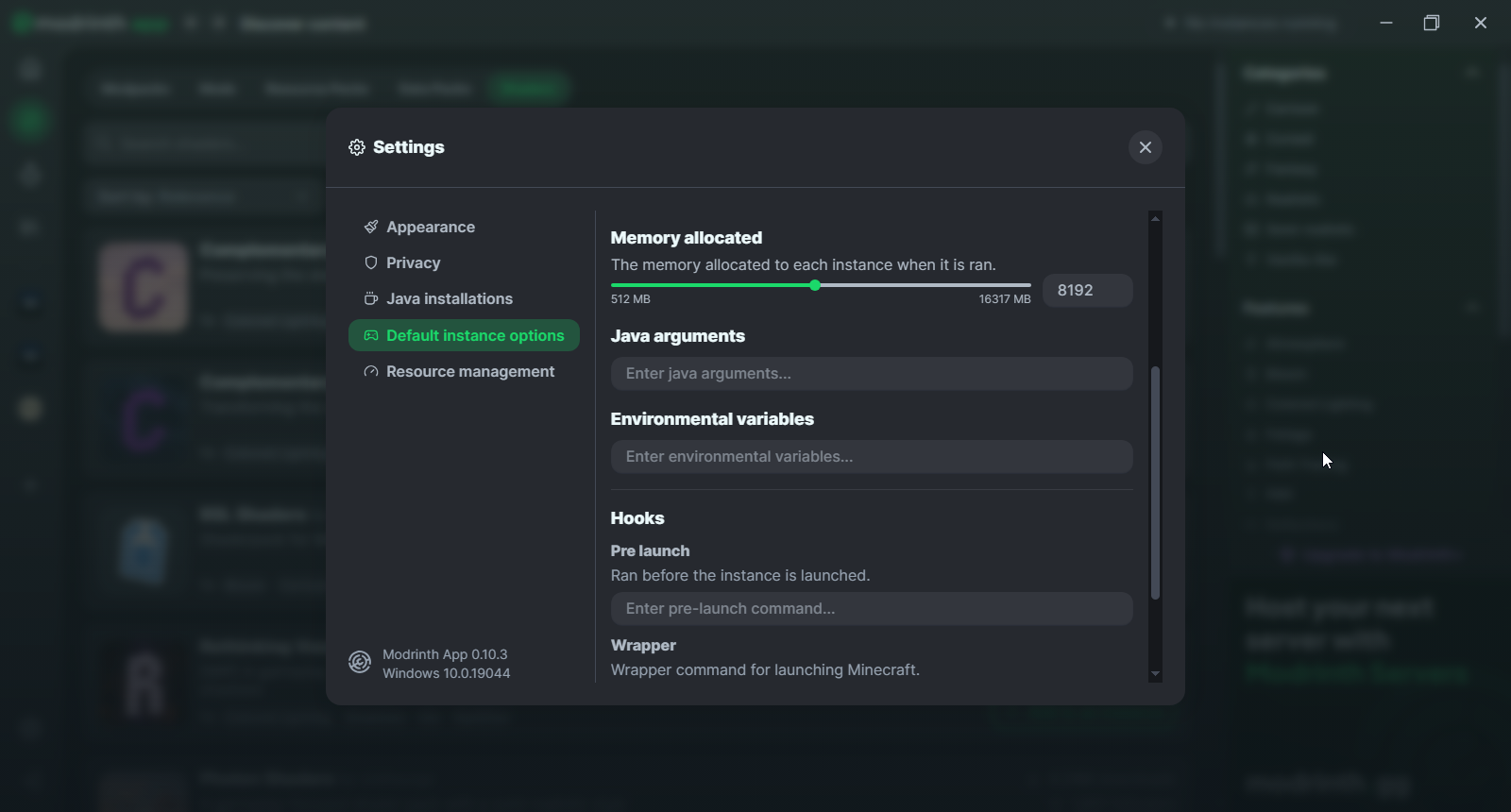Click the Modrinth logo beside version info
This screenshot has height=812, width=1511.
(x=360, y=663)
